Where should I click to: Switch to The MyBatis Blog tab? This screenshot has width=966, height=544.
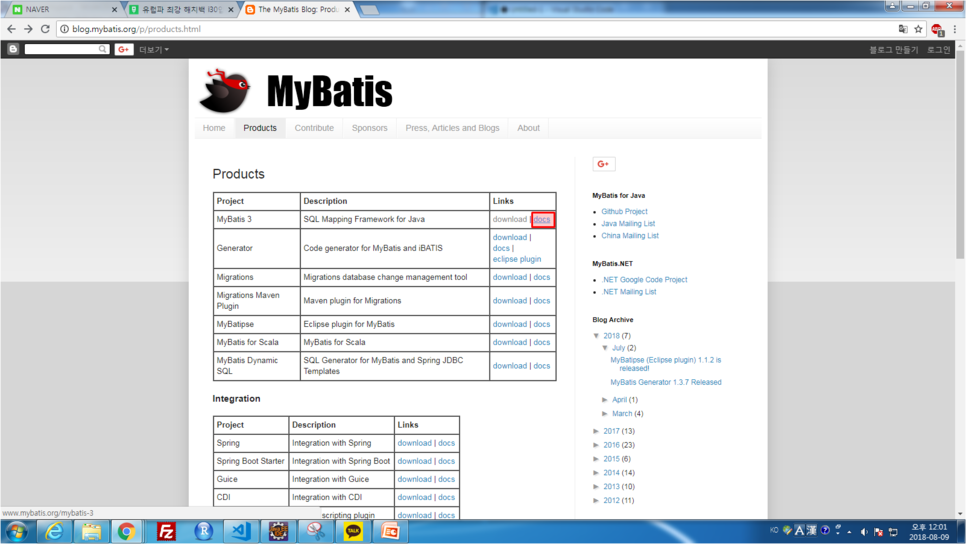(x=299, y=9)
